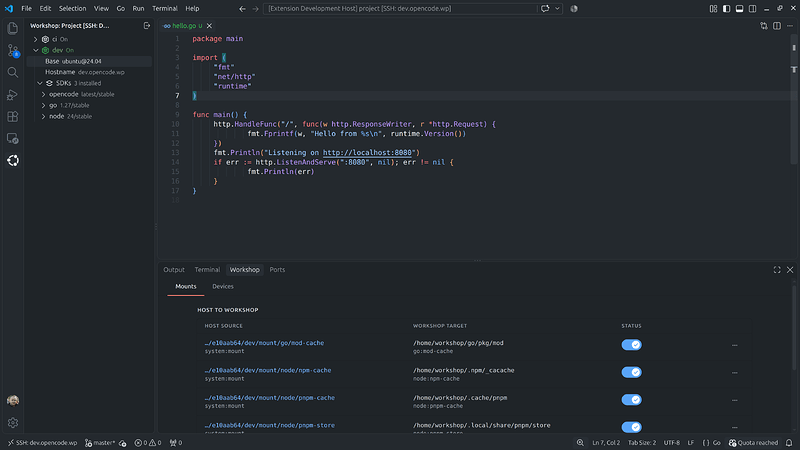Select the Terminal panel tab
Viewport: 800px width, 450px height.
click(x=207, y=269)
